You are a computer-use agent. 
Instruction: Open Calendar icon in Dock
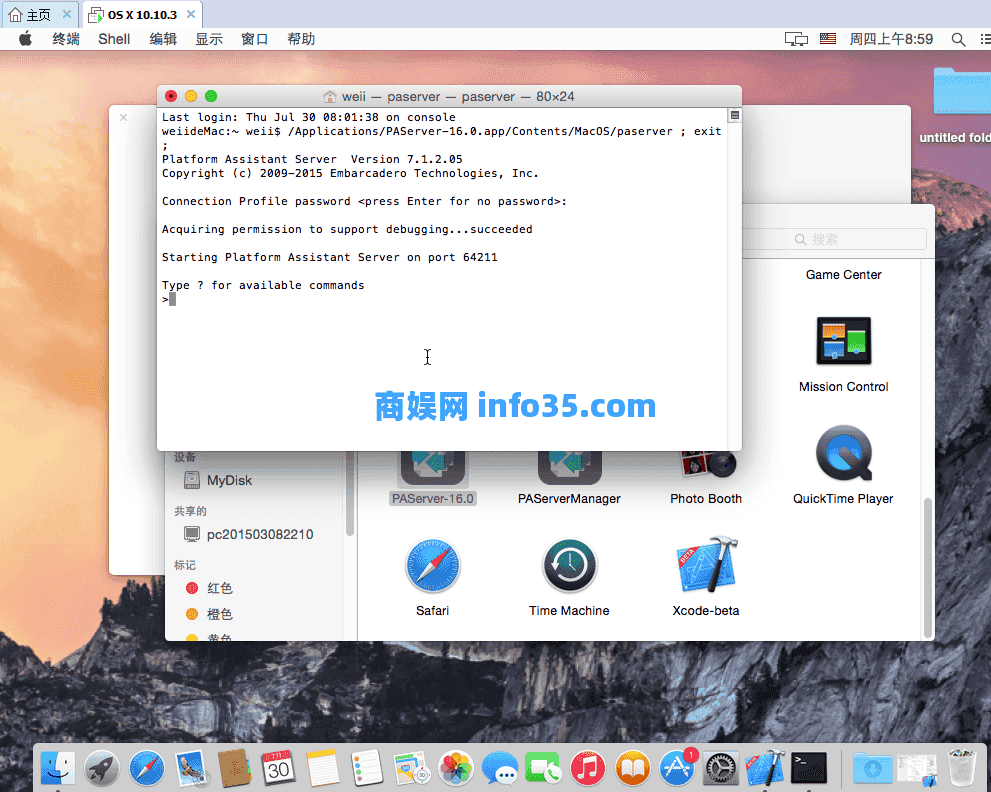[x=278, y=768]
